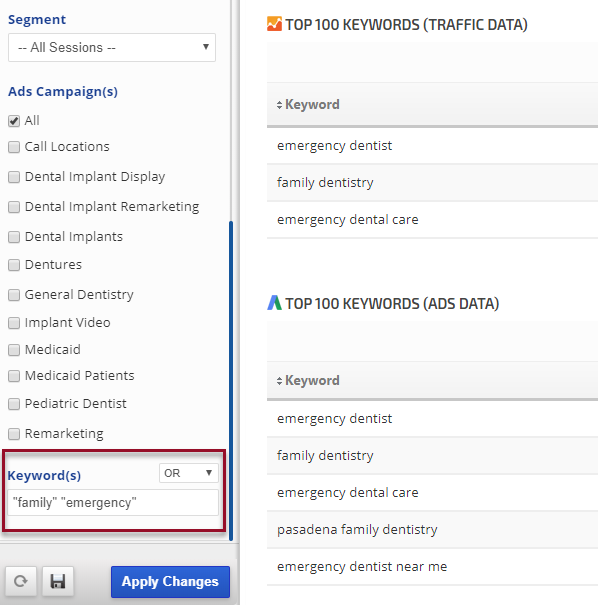Screen dimensions: 598x605
Task: Open the OR keyword operator dropdown
Action: click(x=189, y=473)
